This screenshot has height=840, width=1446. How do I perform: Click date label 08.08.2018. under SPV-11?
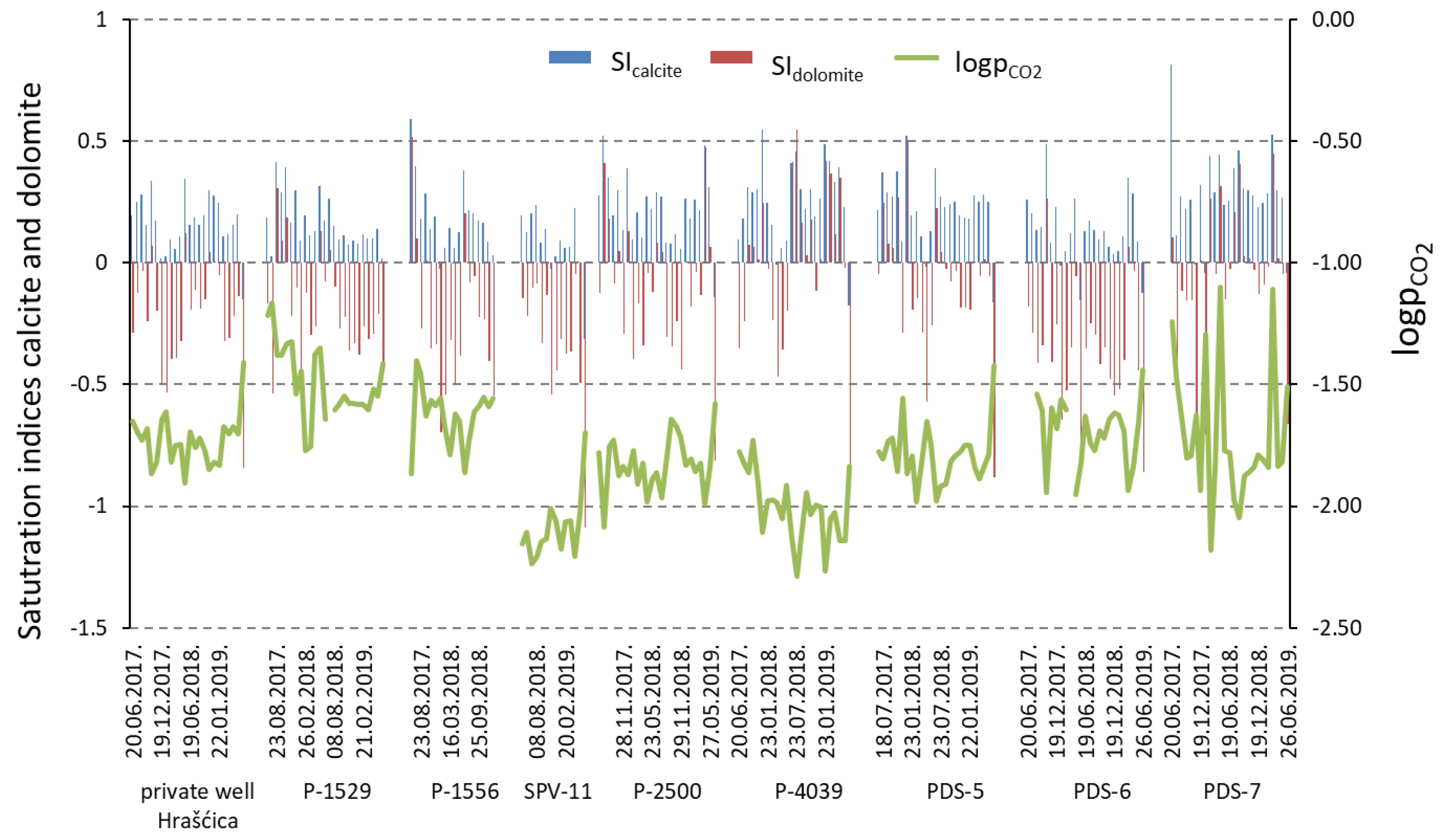pos(537,703)
